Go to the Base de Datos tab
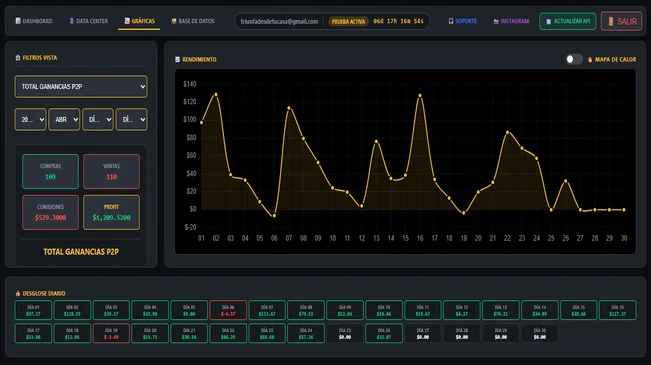This screenshot has height=365, width=651. point(193,21)
